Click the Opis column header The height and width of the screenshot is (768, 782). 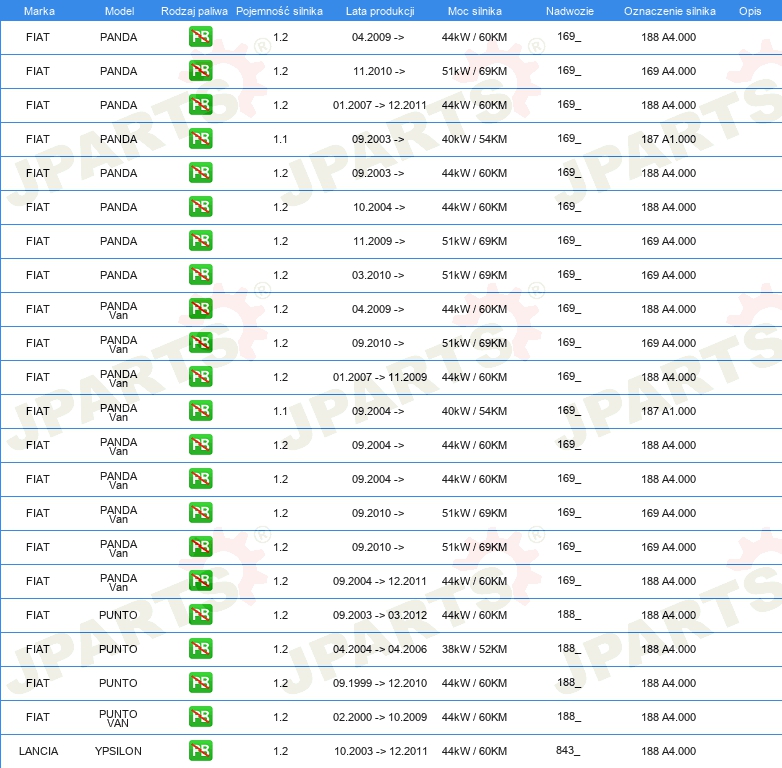750,11
